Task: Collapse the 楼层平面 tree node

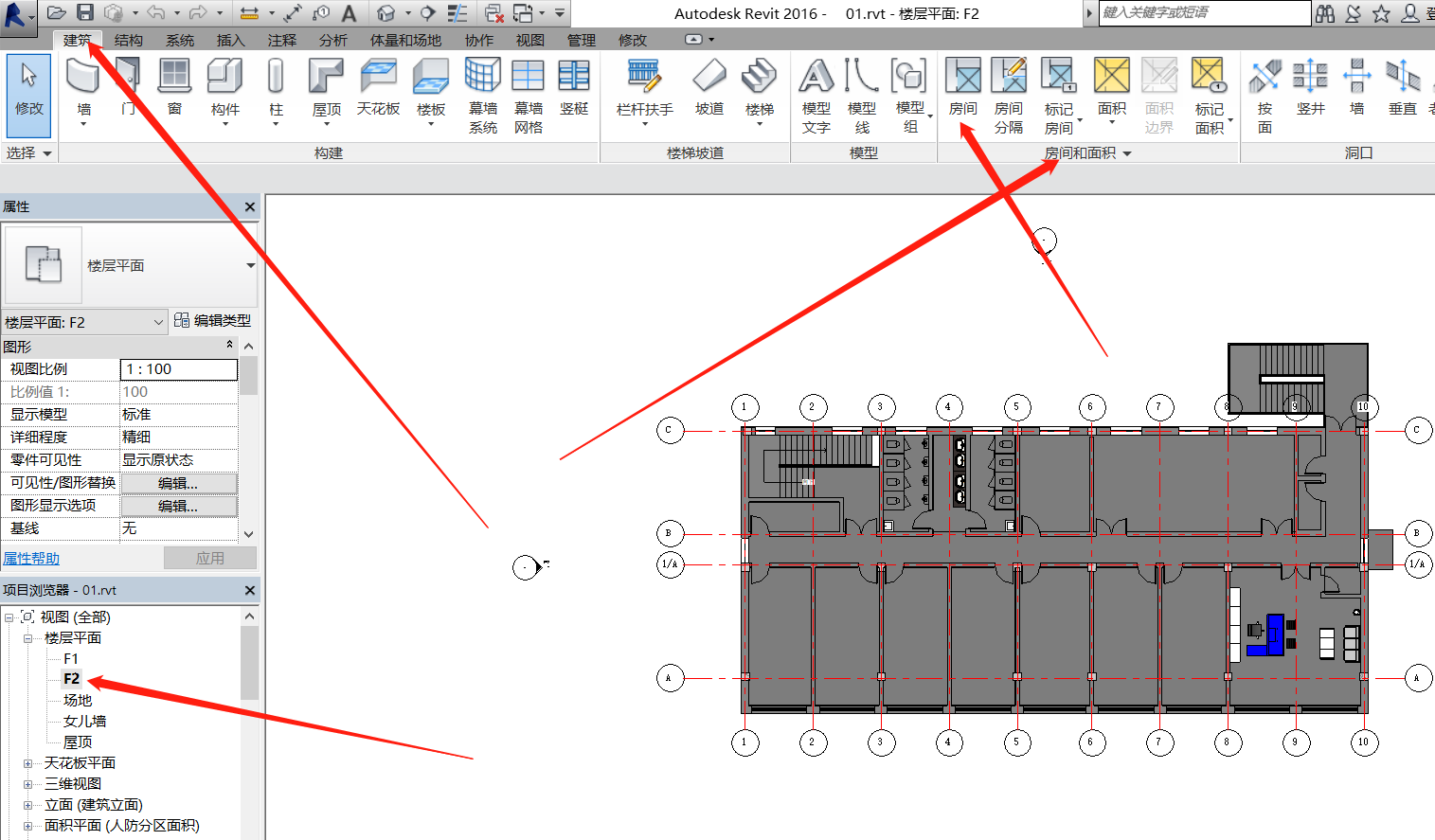Action: point(28,638)
